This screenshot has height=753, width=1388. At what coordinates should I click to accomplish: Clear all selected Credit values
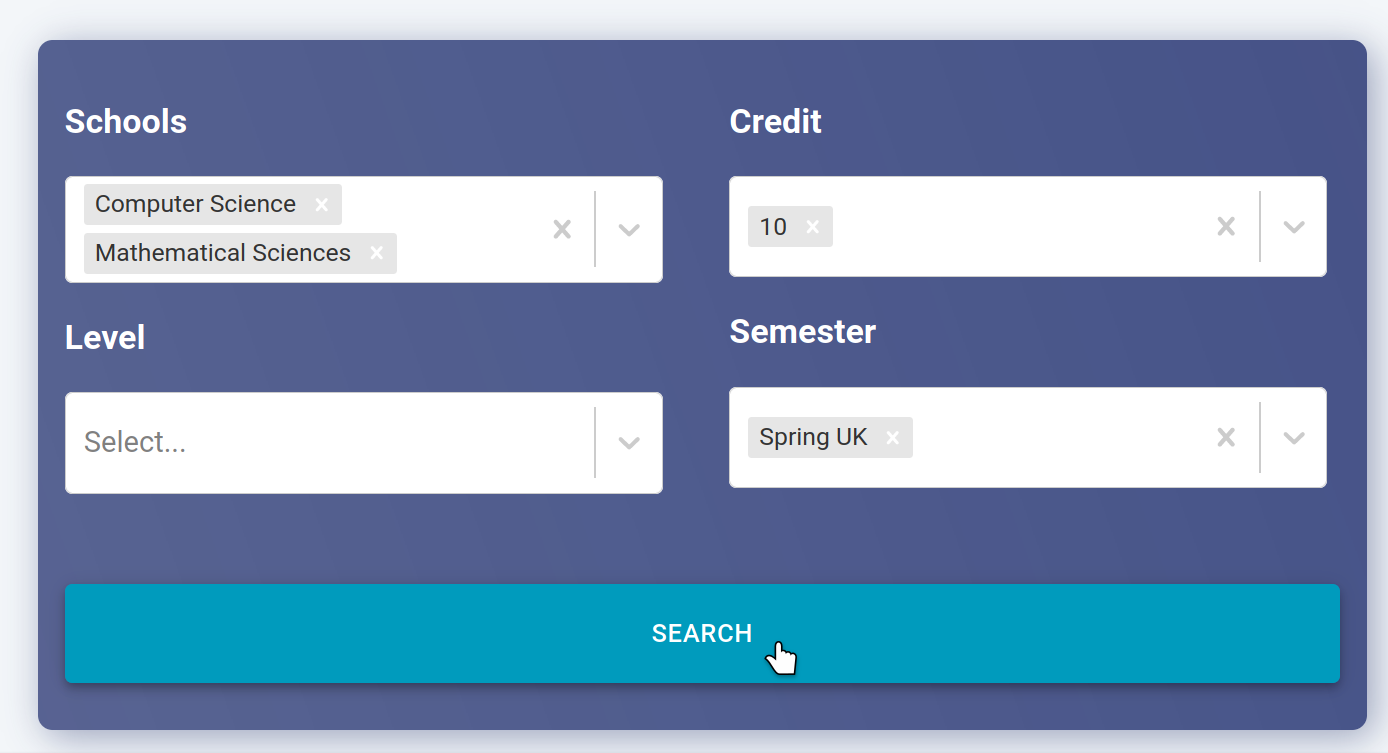(x=1226, y=227)
